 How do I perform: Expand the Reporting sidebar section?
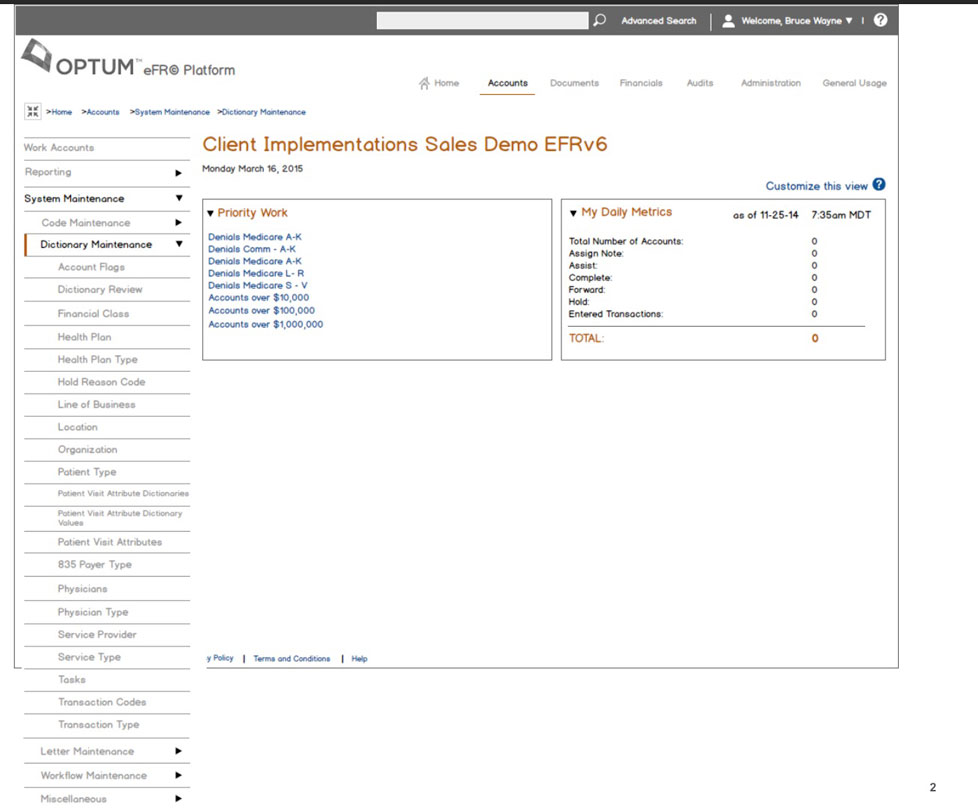178,173
